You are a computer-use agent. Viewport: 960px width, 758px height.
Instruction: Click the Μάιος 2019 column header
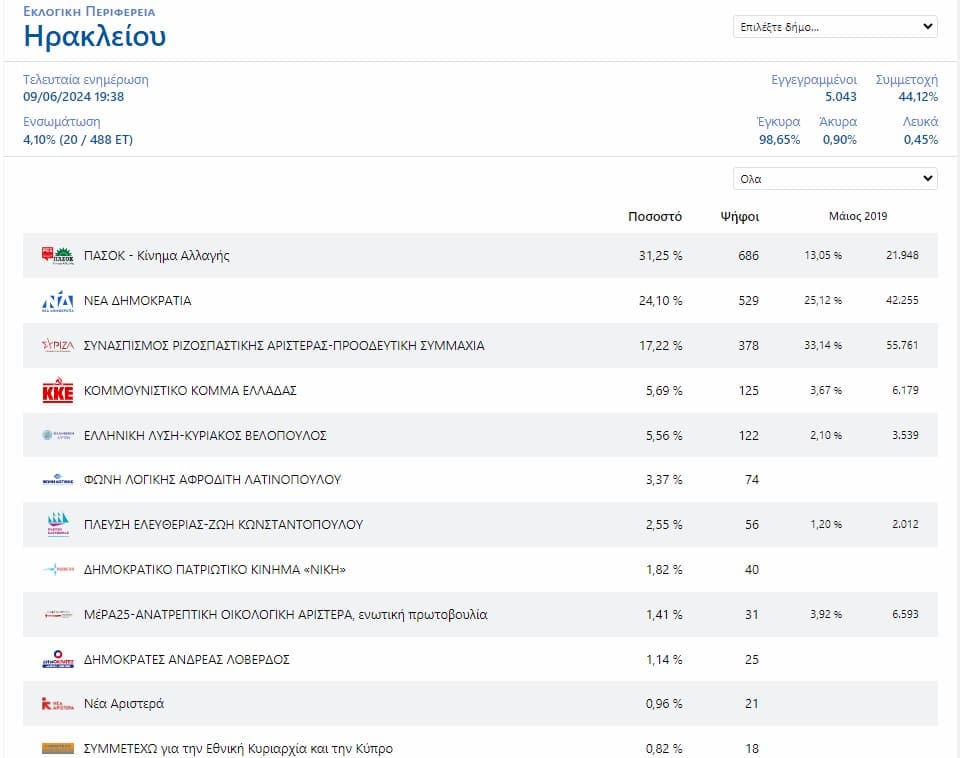click(858, 216)
